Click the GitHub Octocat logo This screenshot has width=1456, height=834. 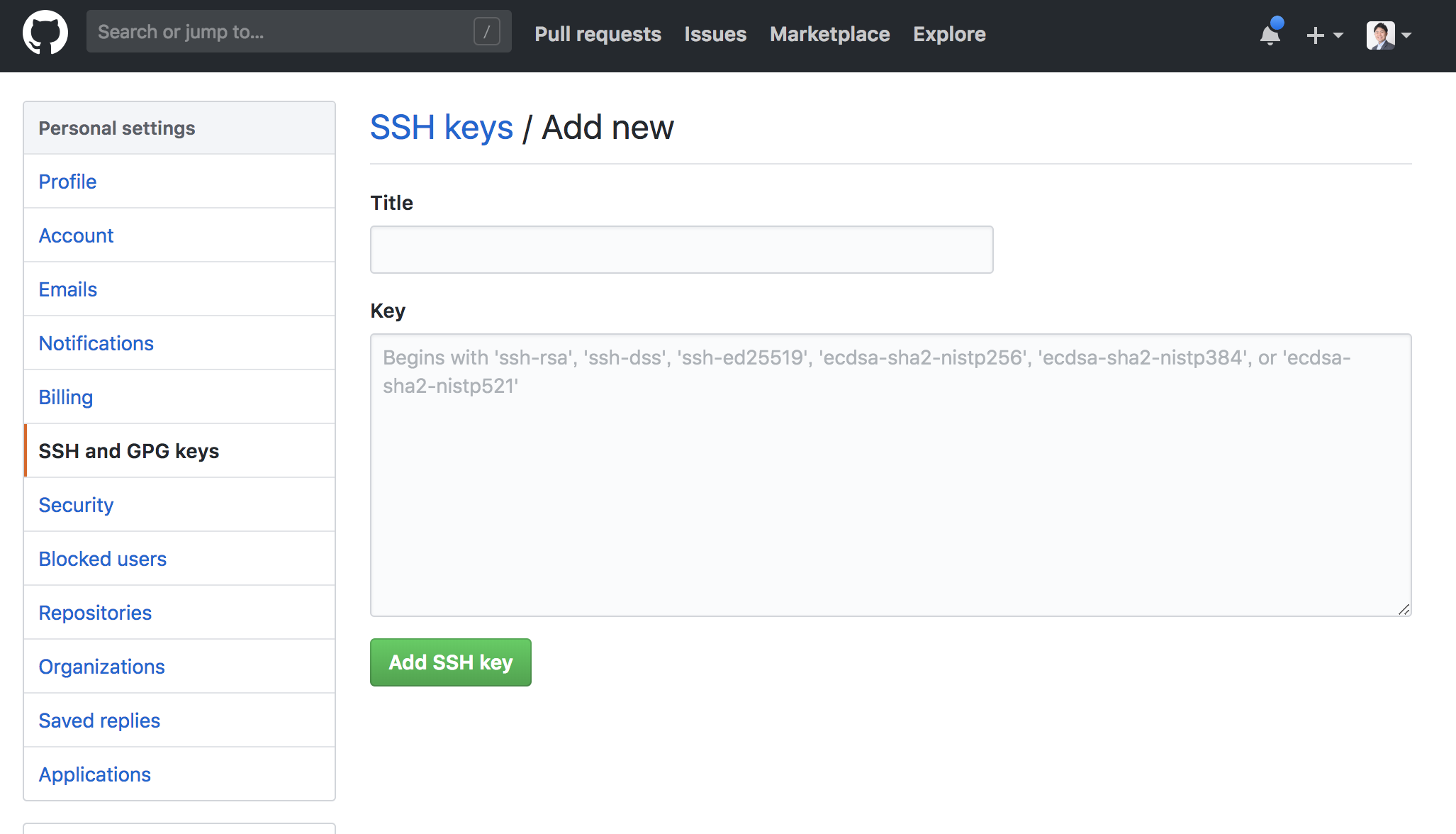(45, 33)
